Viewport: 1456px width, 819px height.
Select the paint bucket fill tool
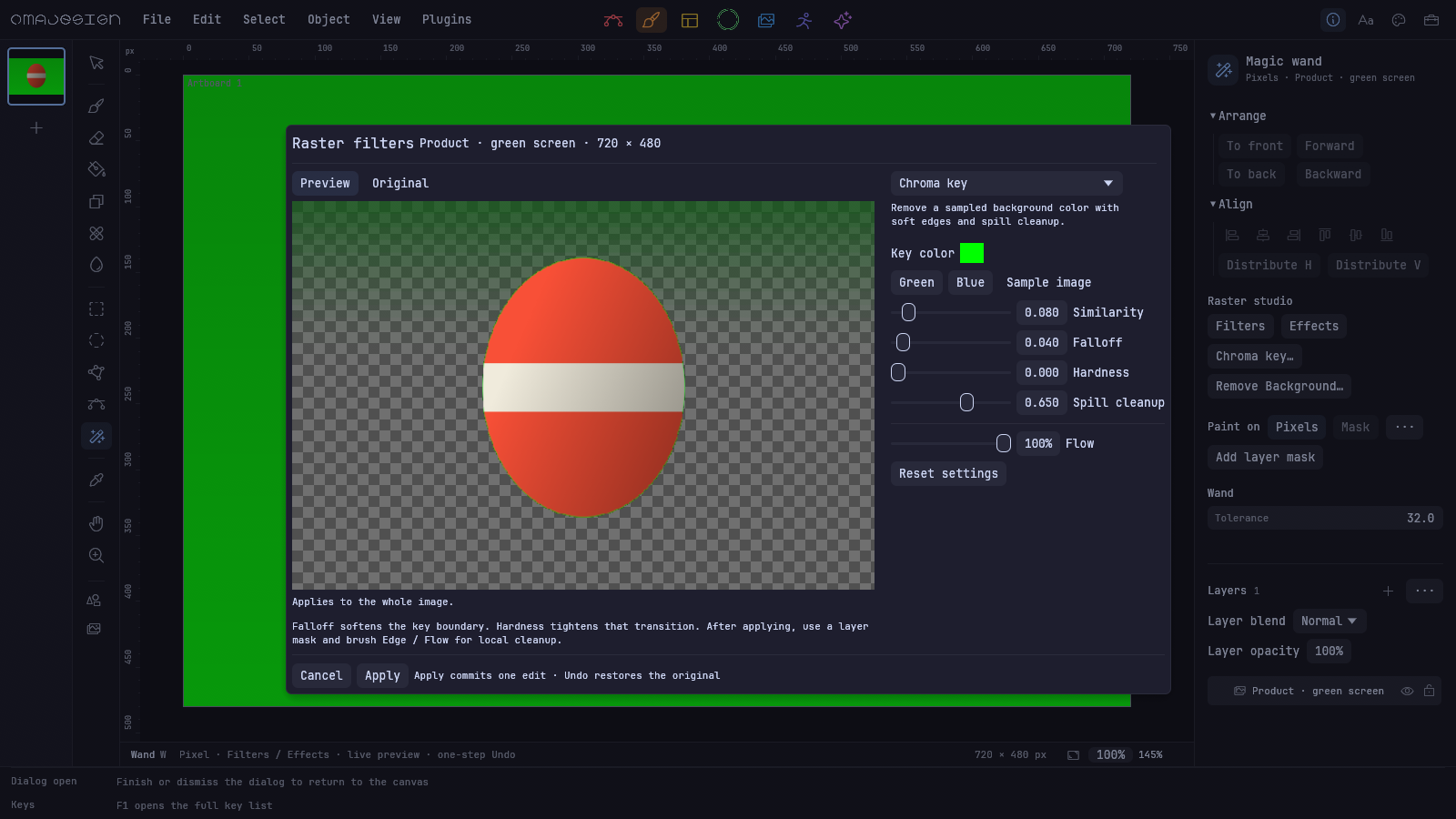96,169
